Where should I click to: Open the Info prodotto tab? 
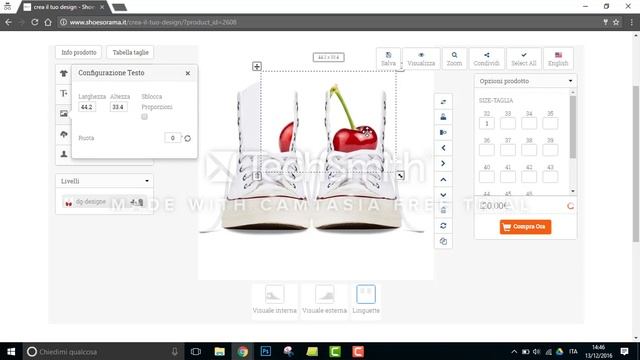[x=79, y=52]
